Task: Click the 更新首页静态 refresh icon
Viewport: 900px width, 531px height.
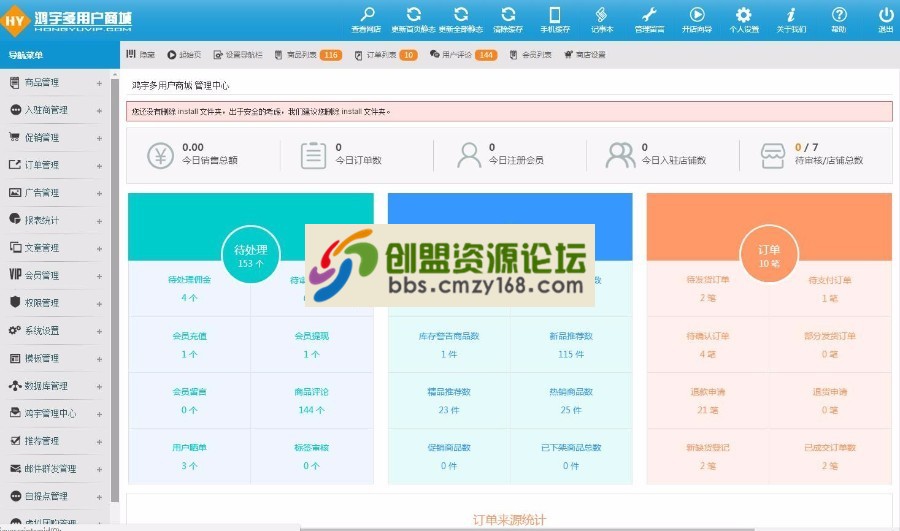Action: click(413, 14)
